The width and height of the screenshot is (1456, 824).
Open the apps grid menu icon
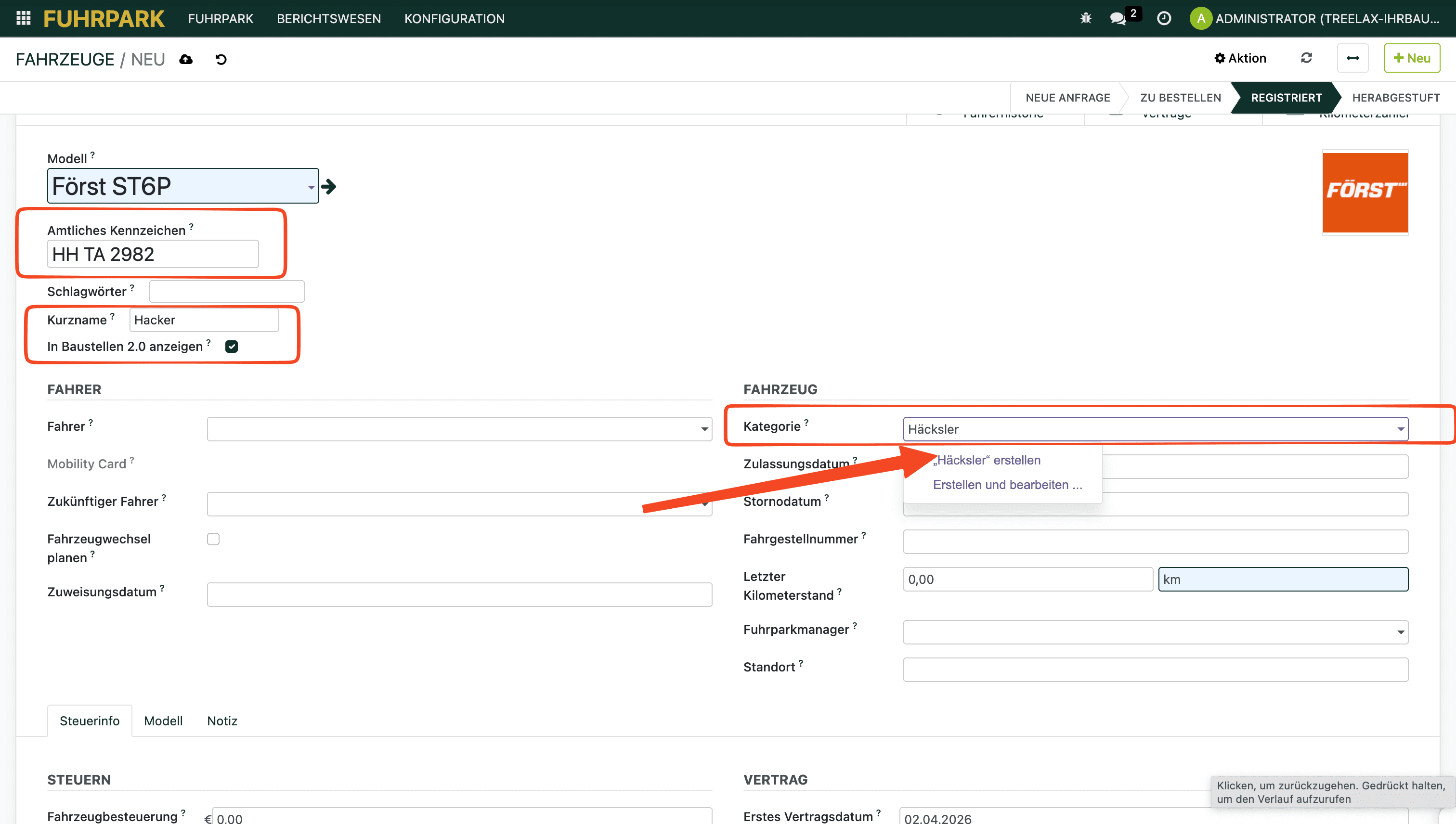(x=23, y=18)
